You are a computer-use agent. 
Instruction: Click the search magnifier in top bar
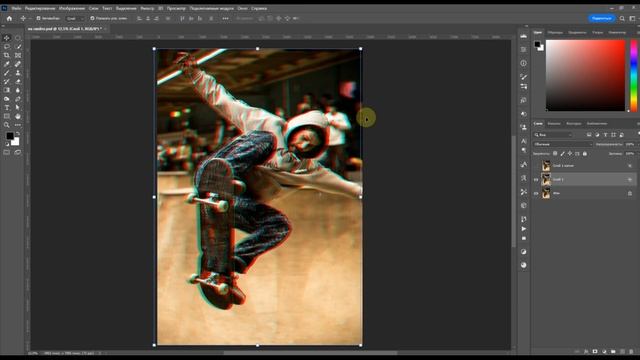[622, 18]
